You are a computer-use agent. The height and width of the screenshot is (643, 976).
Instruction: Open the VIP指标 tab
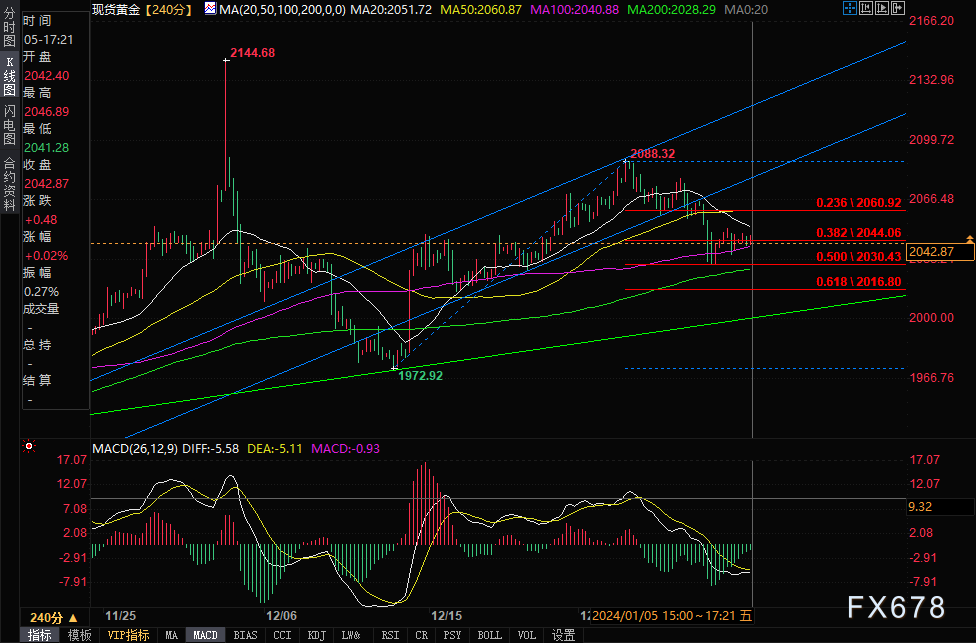[127, 635]
